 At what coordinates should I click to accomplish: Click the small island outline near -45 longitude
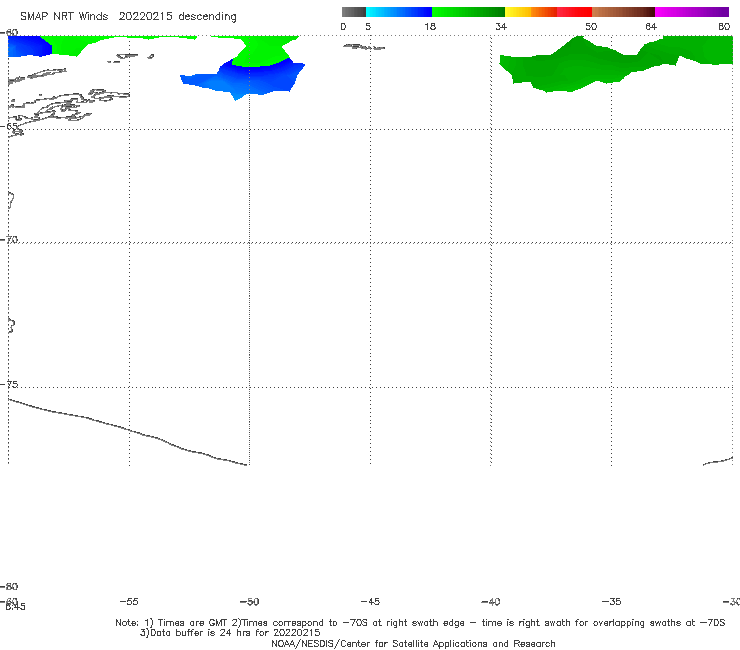[x=364, y=47]
